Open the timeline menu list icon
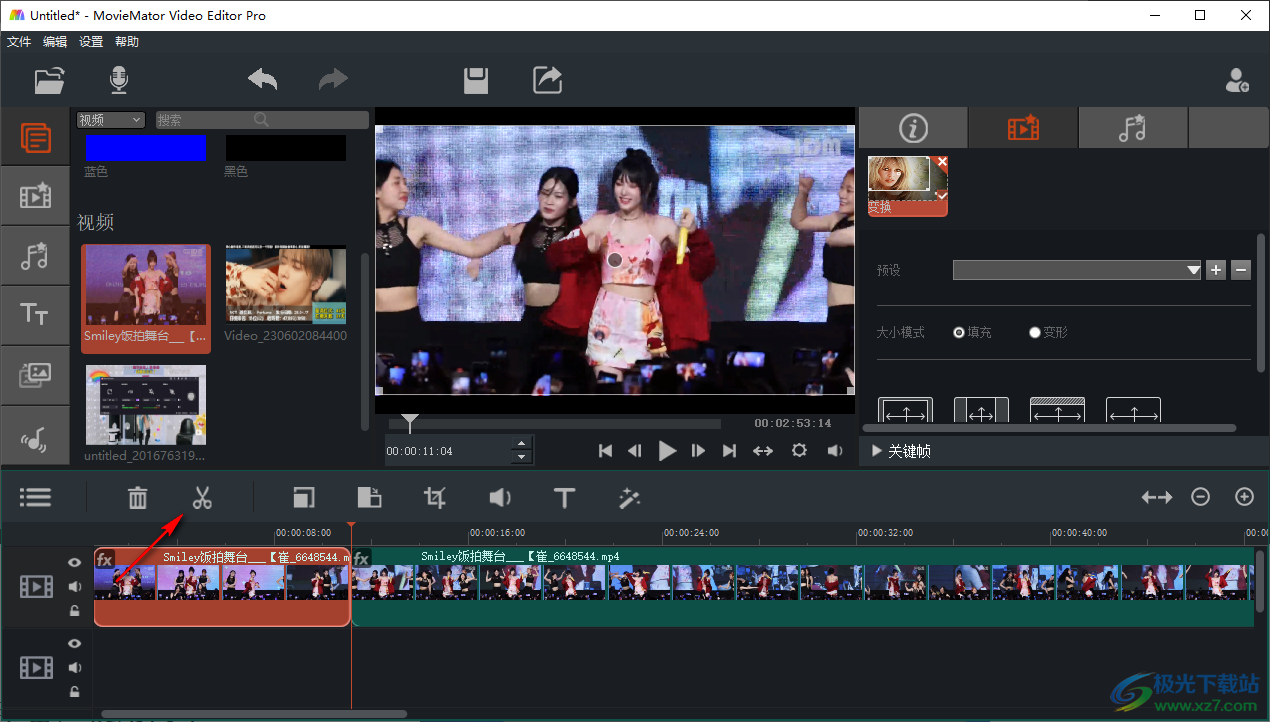Screen dimensions: 1270x722 pyautogui.click(x=35, y=497)
